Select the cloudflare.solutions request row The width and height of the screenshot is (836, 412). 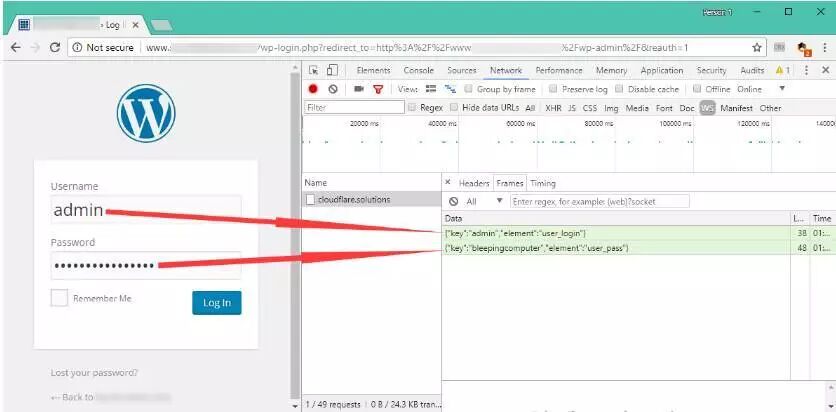click(372, 199)
